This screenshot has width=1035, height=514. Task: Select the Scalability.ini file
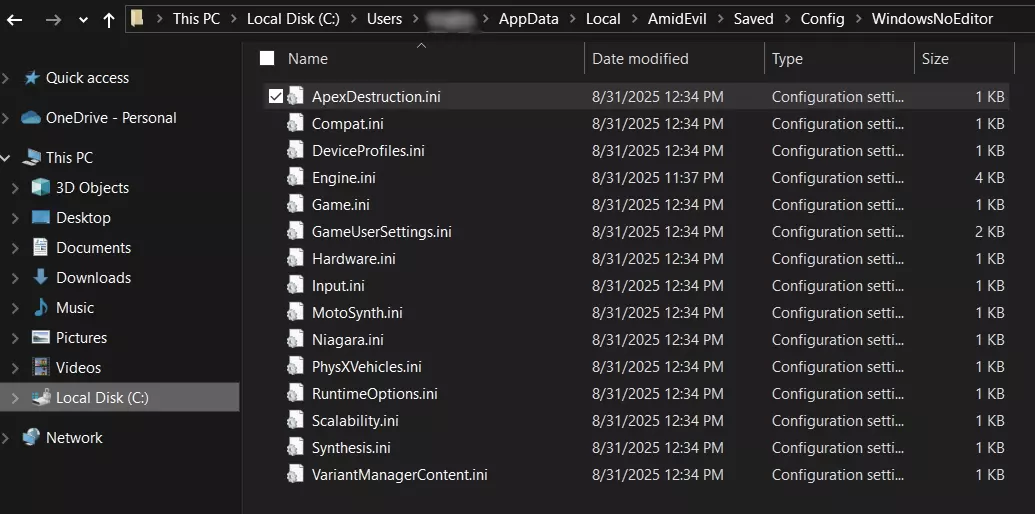coord(355,420)
